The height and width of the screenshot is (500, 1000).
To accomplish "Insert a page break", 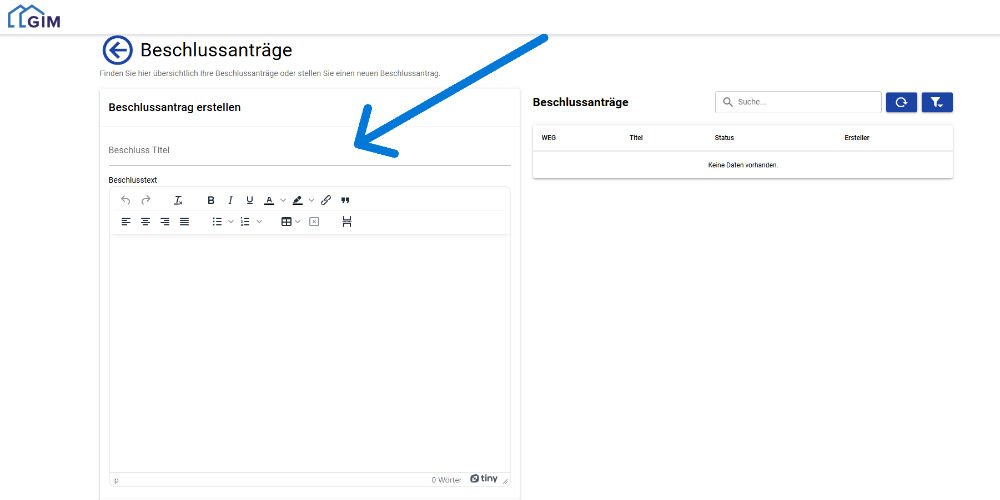I will [347, 221].
